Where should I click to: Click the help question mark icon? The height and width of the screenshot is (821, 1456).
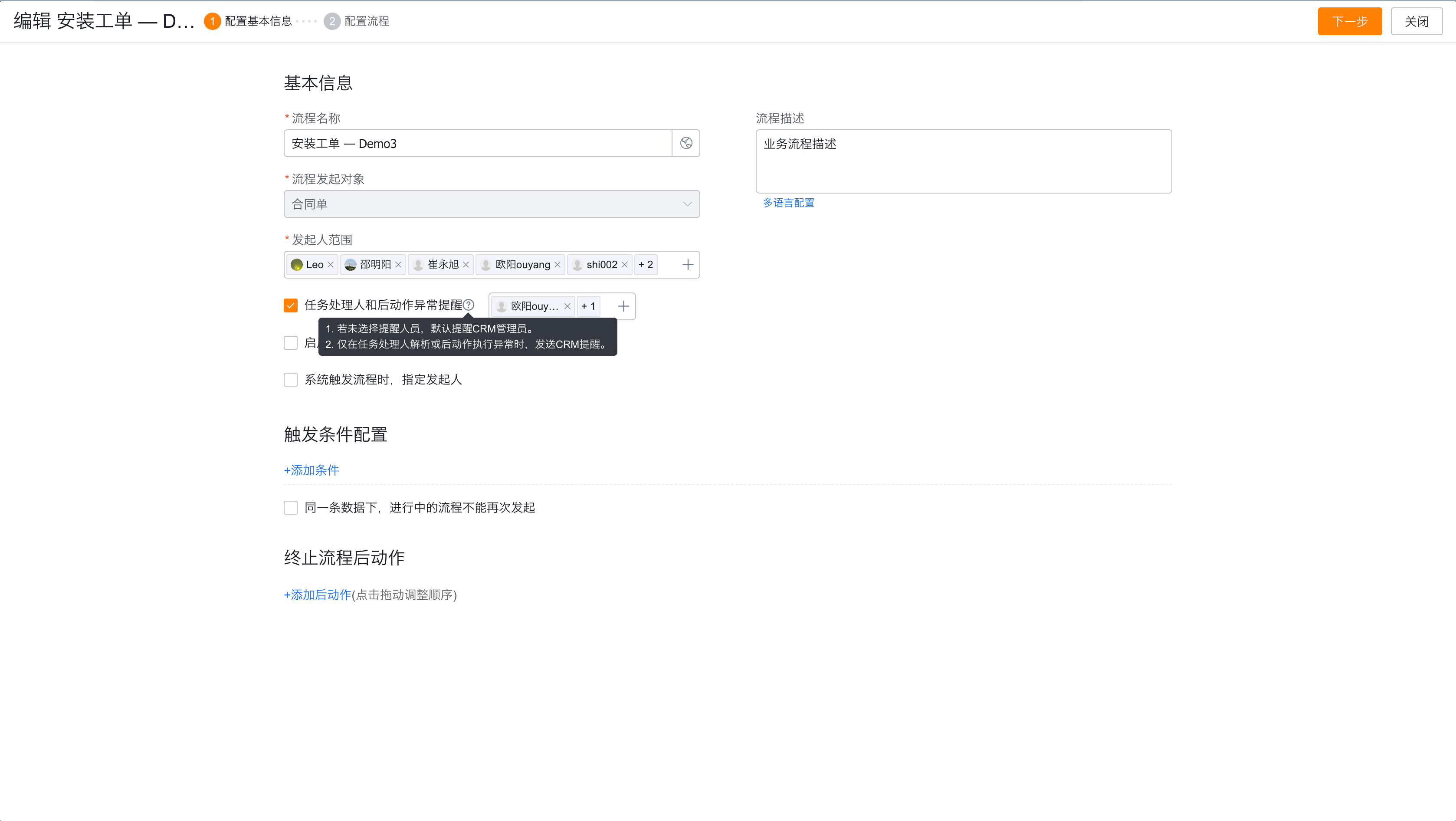pyautogui.click(x=469, y=305)
